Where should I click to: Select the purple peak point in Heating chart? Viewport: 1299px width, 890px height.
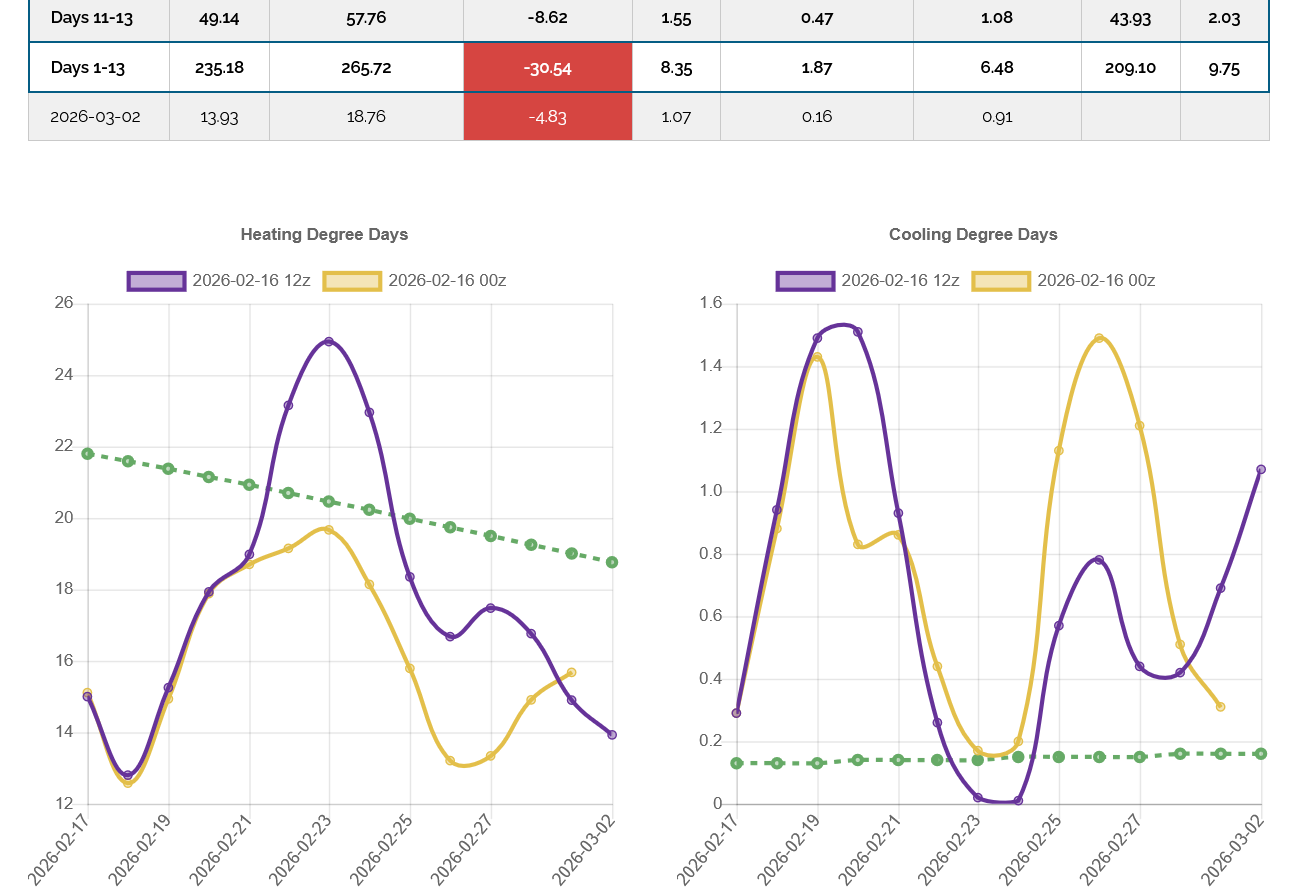pyautogui.click(x=329, y=342)
